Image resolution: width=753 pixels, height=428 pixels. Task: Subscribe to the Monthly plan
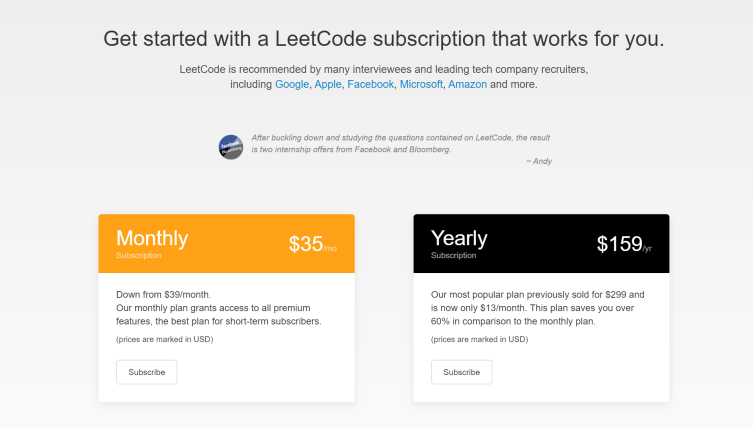click(146, 372)
